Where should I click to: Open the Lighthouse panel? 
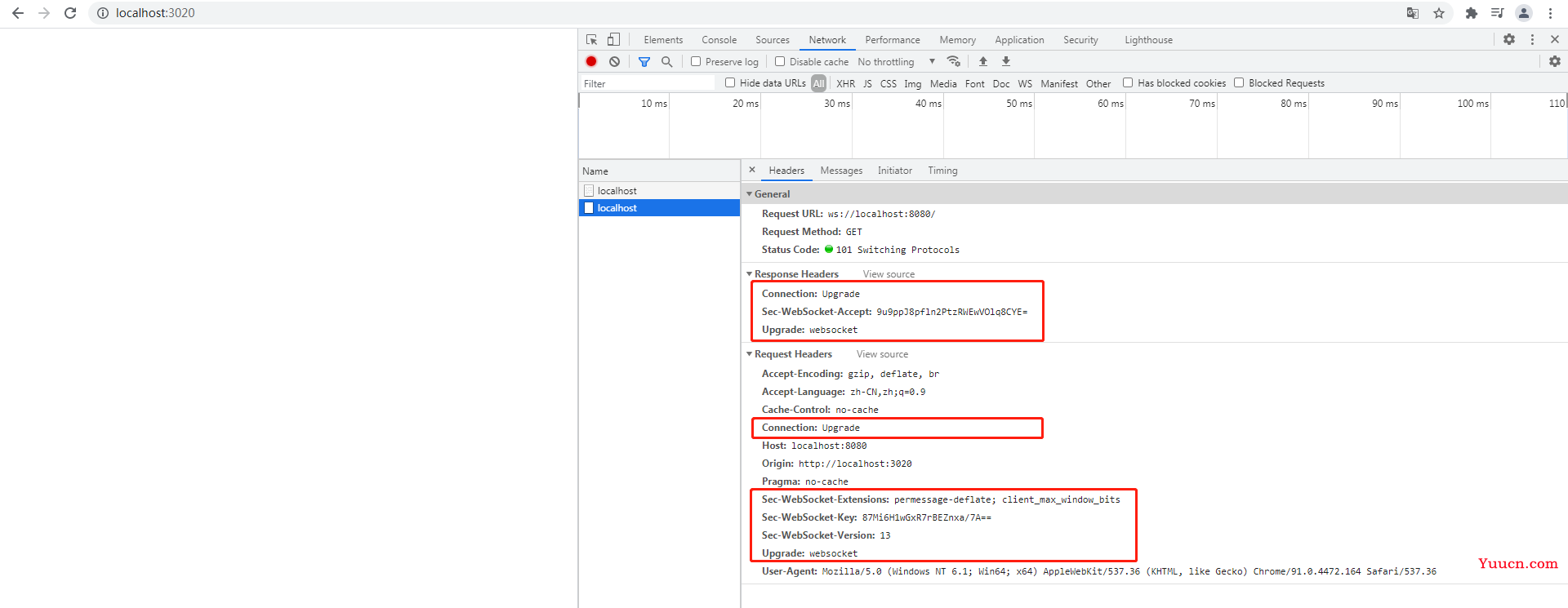click(1148, 40)
